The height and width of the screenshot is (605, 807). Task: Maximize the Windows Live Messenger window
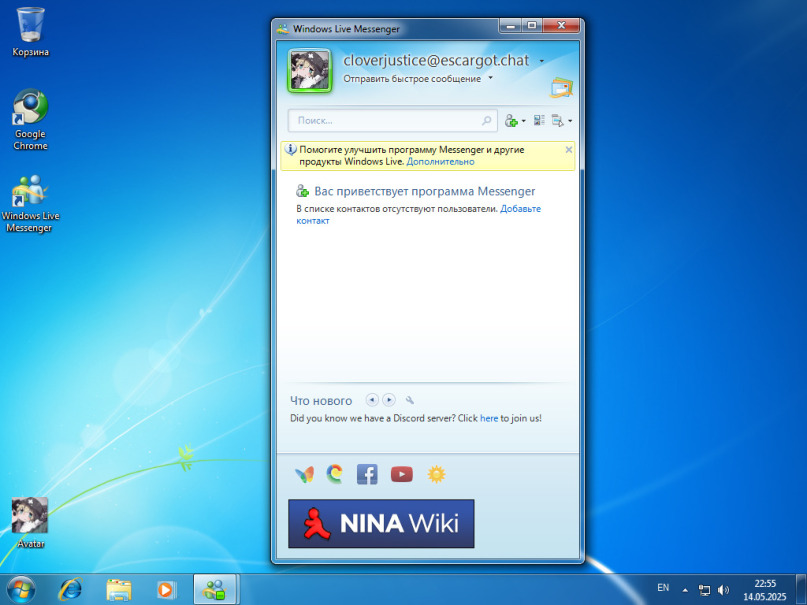point(532,25)
